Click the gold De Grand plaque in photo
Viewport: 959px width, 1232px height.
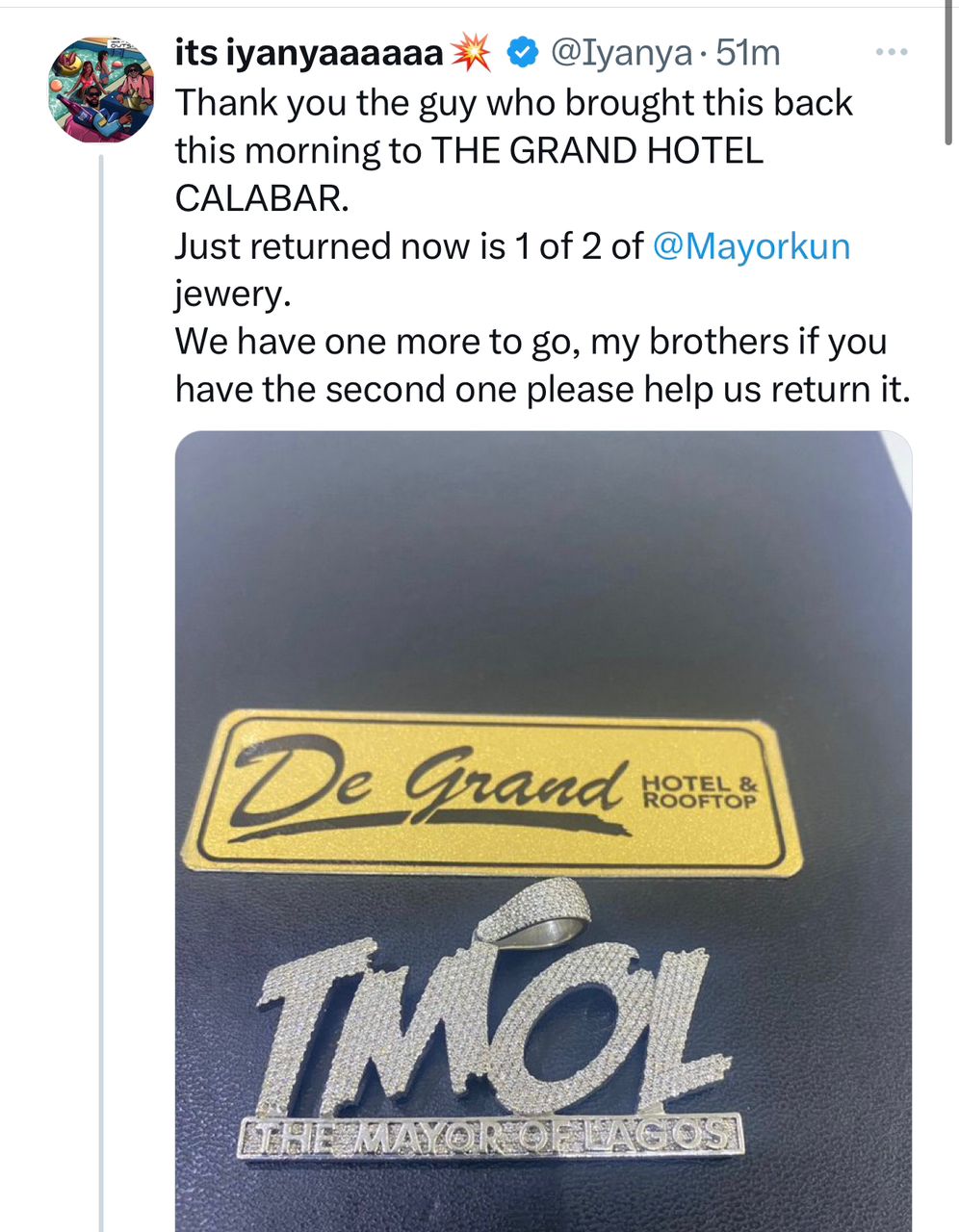pos(492,792)
